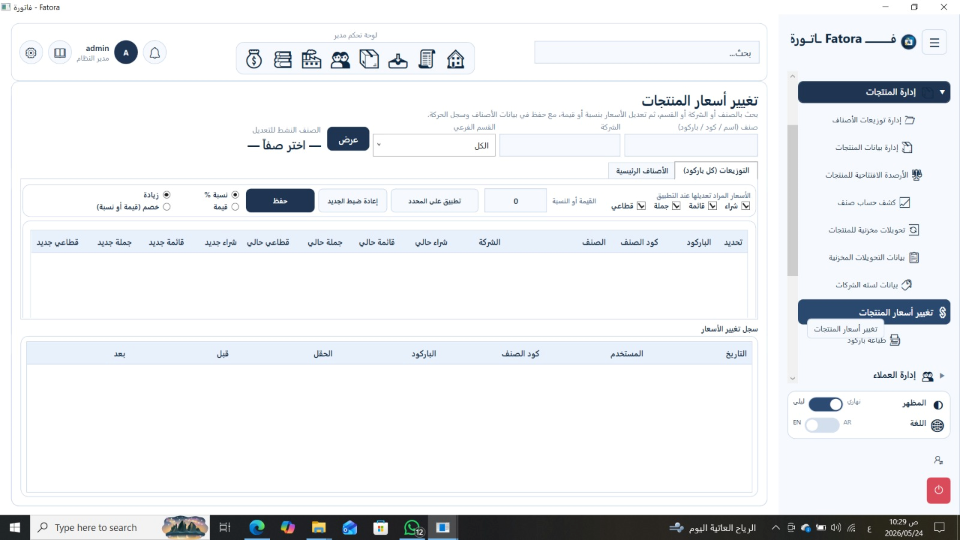The image size is (960, 540).
Task: Select the زيادة radio button
Action: click(167, 195)
